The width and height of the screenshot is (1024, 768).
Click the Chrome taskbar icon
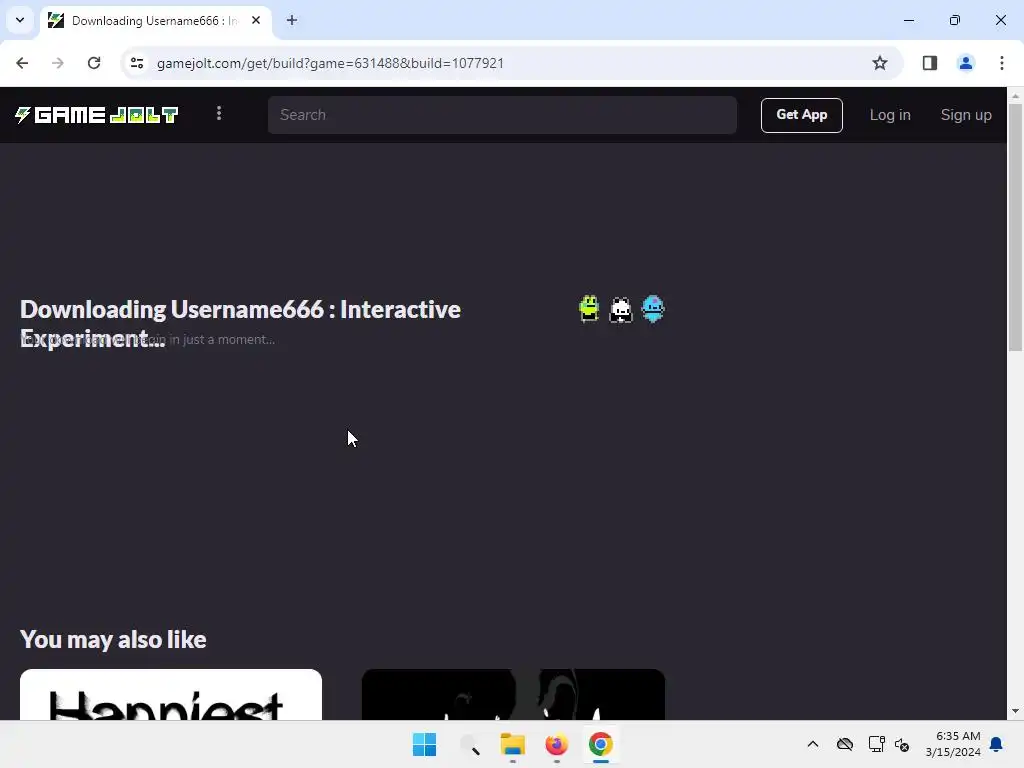[600, 744]
